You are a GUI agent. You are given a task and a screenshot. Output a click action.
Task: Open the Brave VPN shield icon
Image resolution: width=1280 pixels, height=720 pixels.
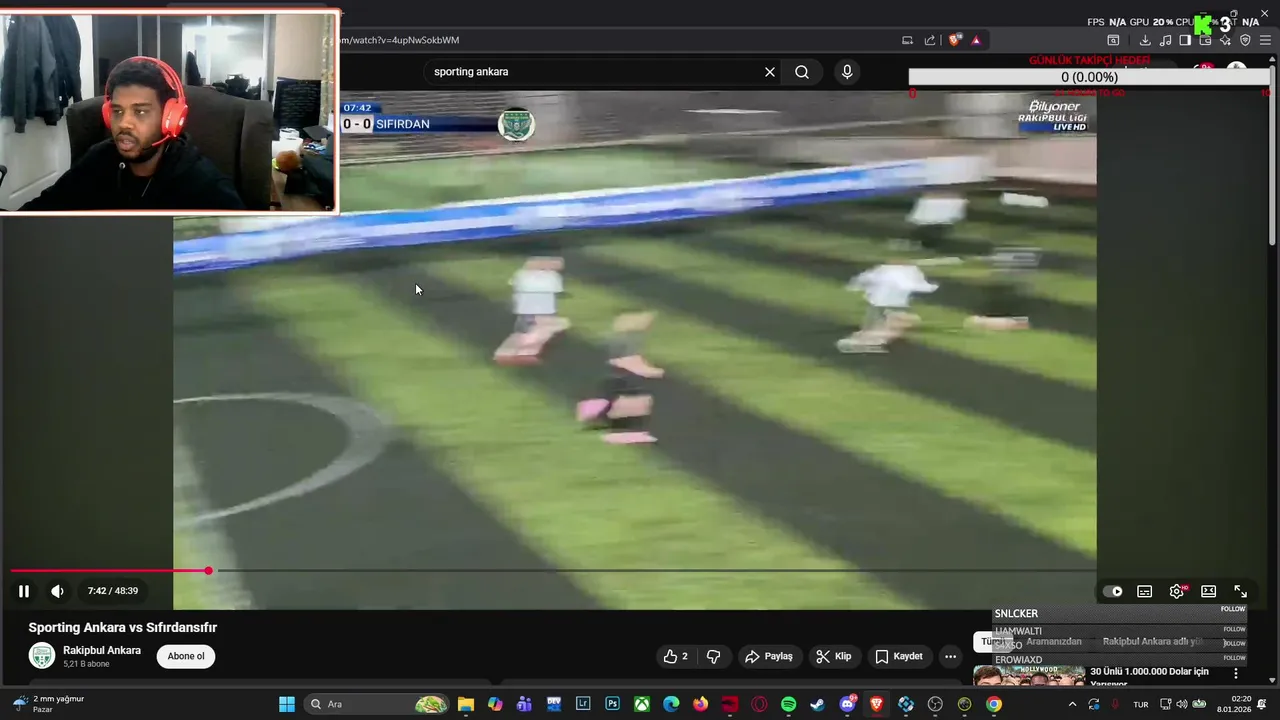[1245, 40]
